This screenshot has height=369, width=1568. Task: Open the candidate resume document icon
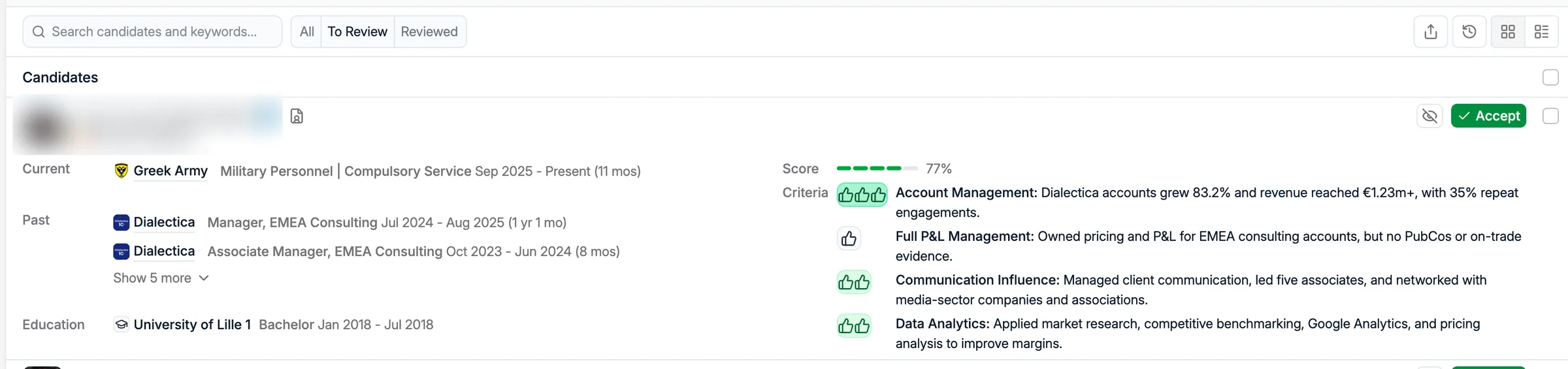[x=297, y=116]
